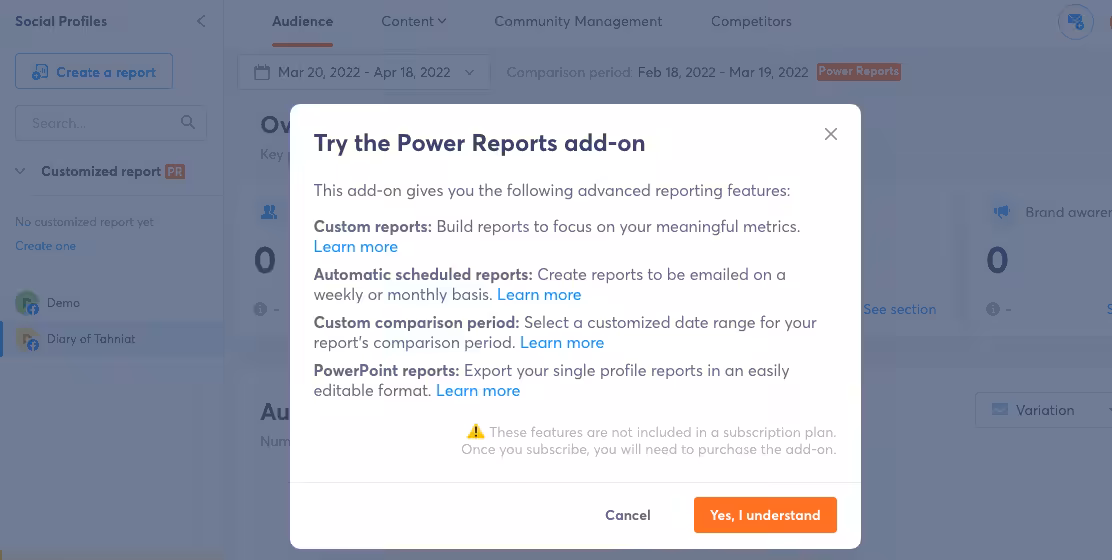Image resolution: width=1112 pixels, height=560 pixels.
Task: Click the comparison period dates
Action: point(723,72)
